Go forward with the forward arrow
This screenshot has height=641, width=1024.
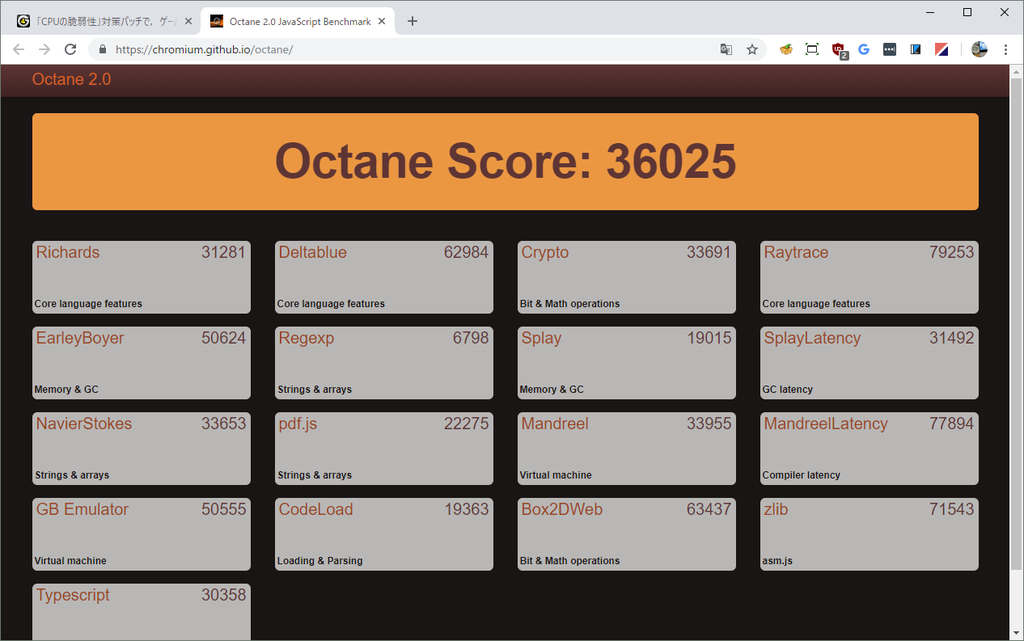44,50
